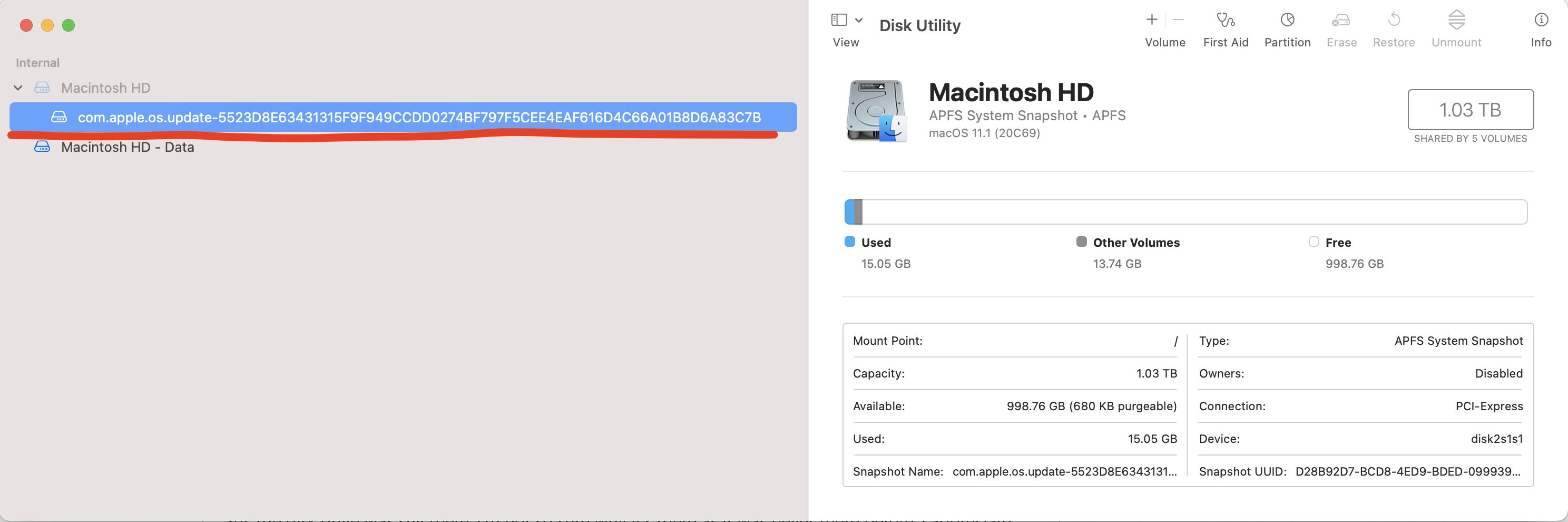Minimize the Disk Utility window

[x=47, y=26]
